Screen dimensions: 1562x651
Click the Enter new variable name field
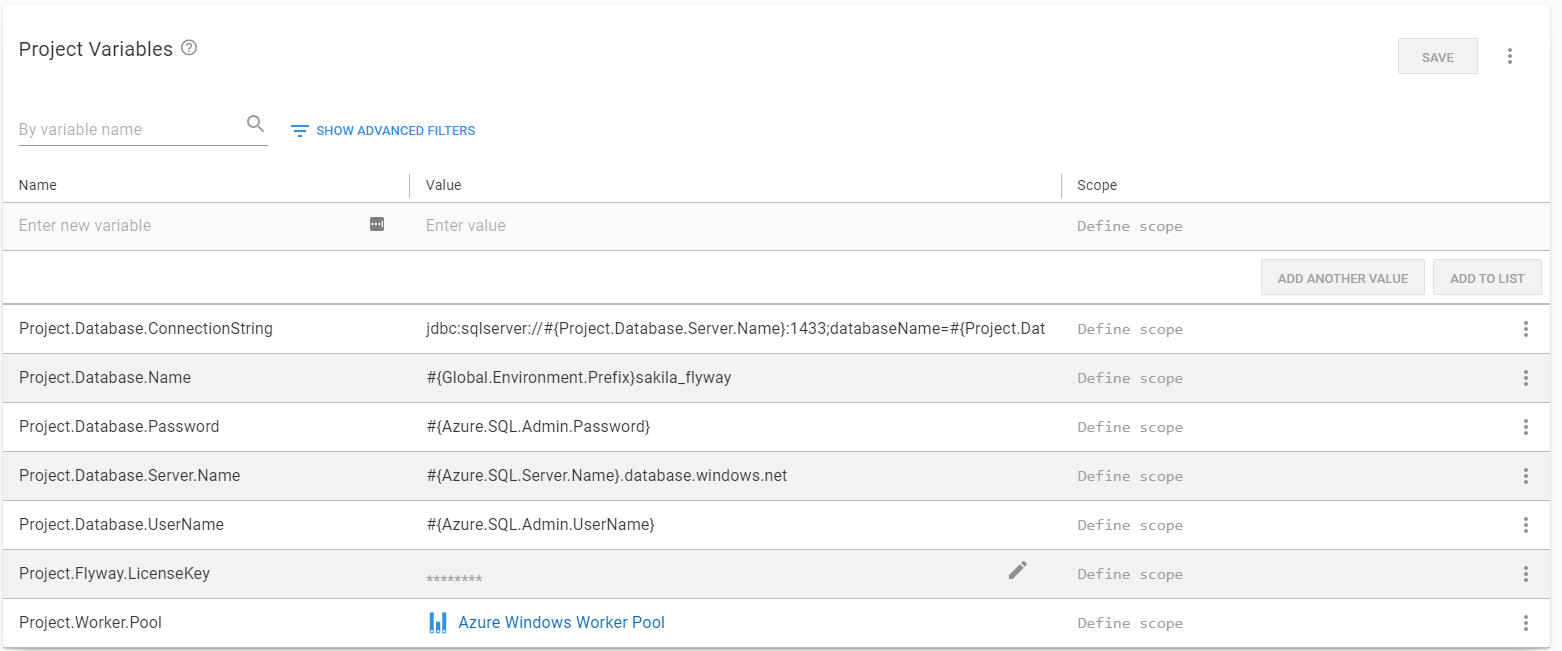(190, 225)
